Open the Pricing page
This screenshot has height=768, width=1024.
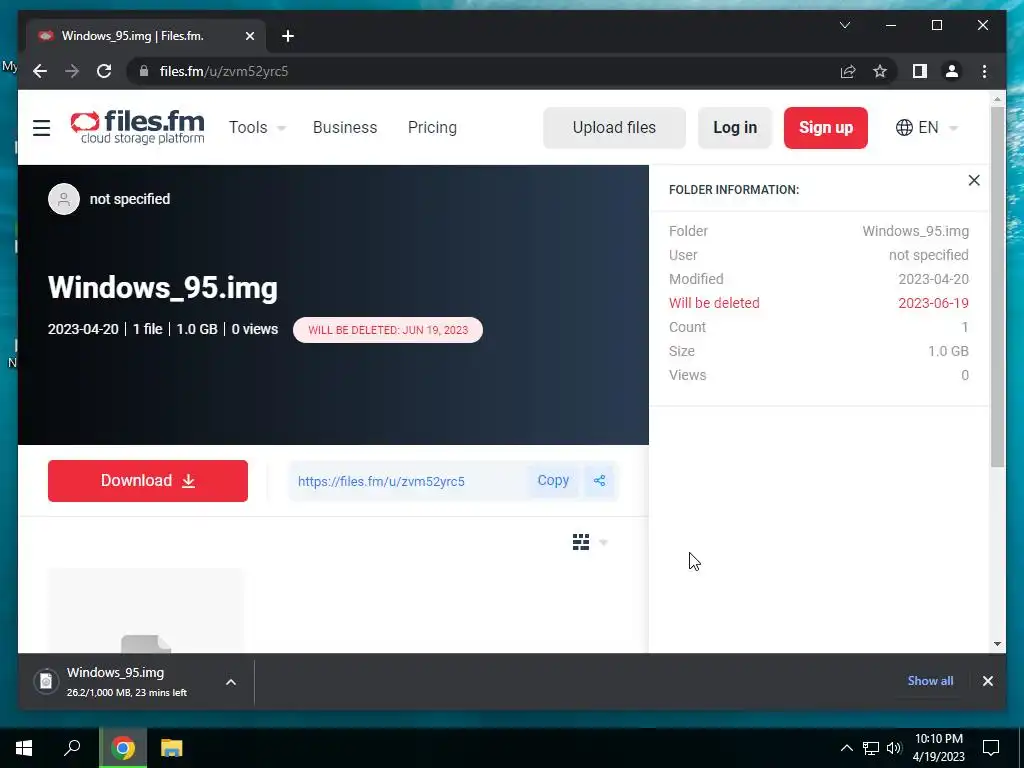coord(432,127)
